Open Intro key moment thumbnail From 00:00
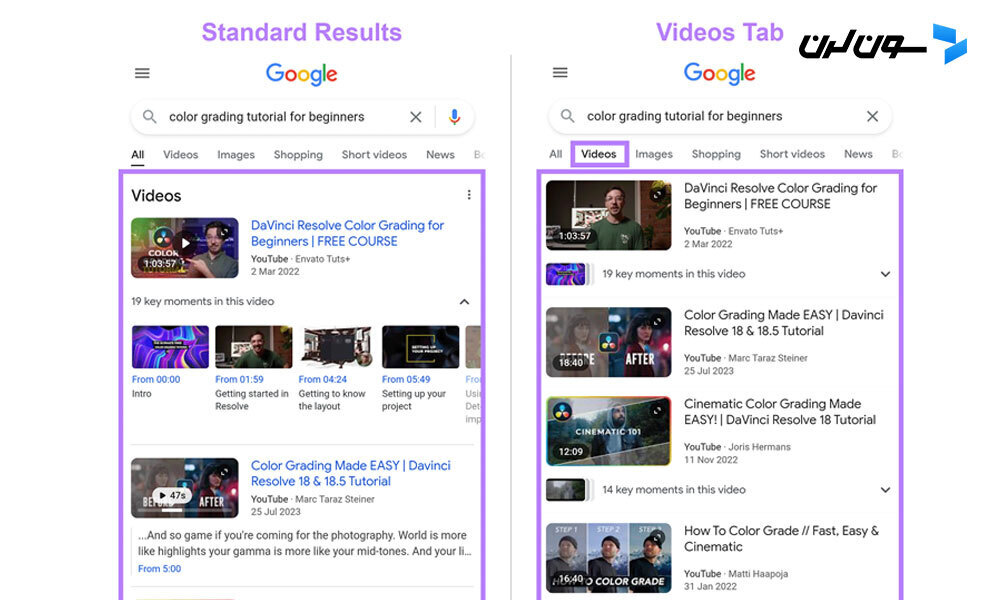The height and width of the screenshot is (600, 1000). point(170,347)
